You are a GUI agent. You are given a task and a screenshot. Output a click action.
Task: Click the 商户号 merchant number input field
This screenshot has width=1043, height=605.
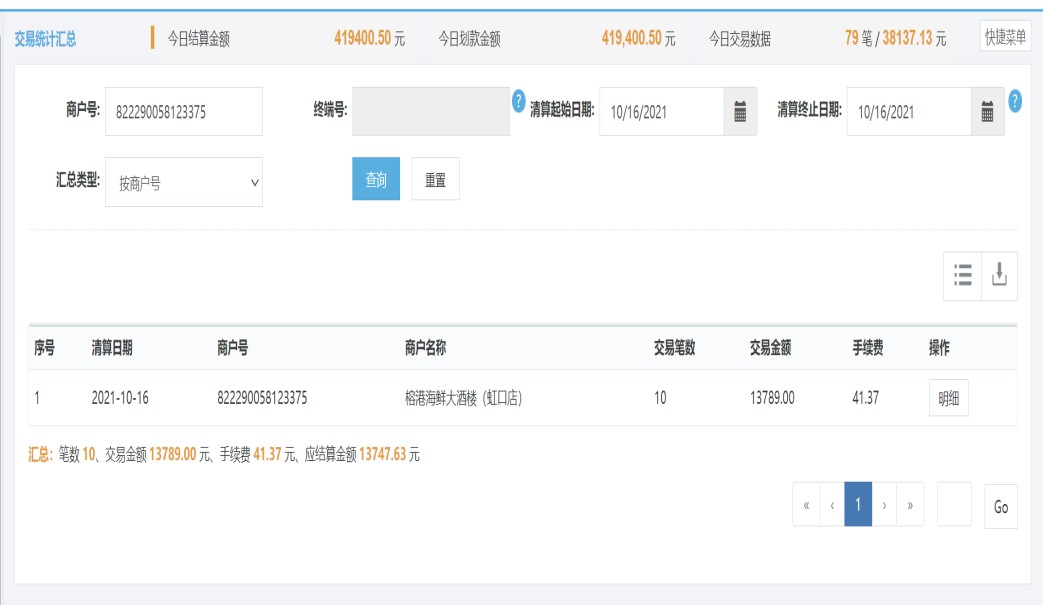(x=184, y=112)
